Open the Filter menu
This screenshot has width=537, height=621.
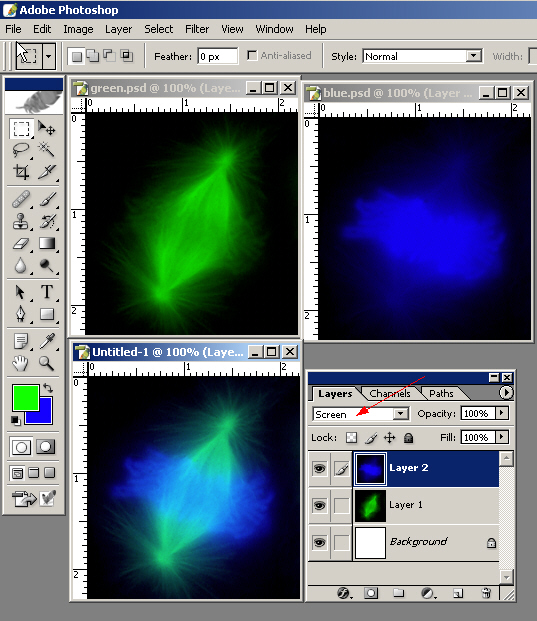click(x=197, y=29)
